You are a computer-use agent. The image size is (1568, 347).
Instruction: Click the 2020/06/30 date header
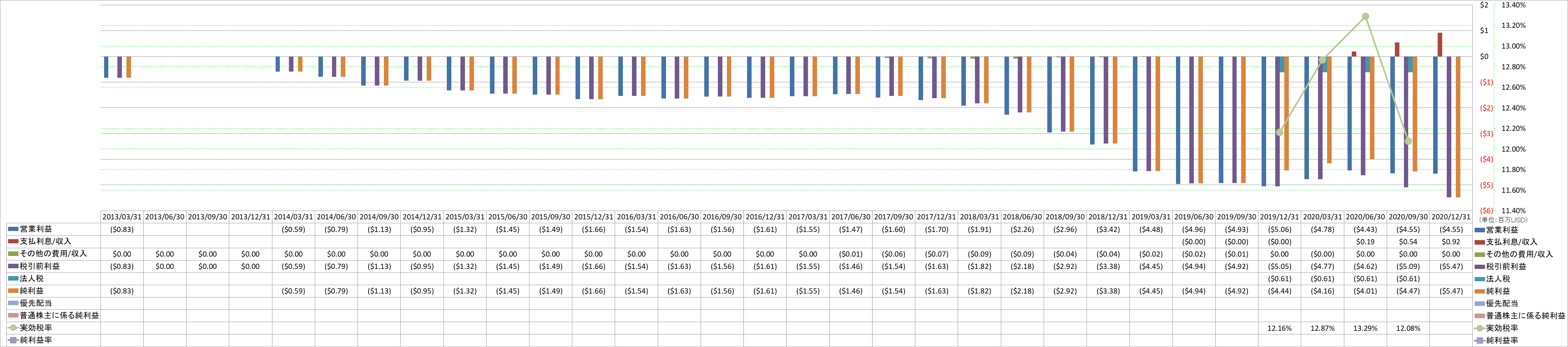[1365, 217]
